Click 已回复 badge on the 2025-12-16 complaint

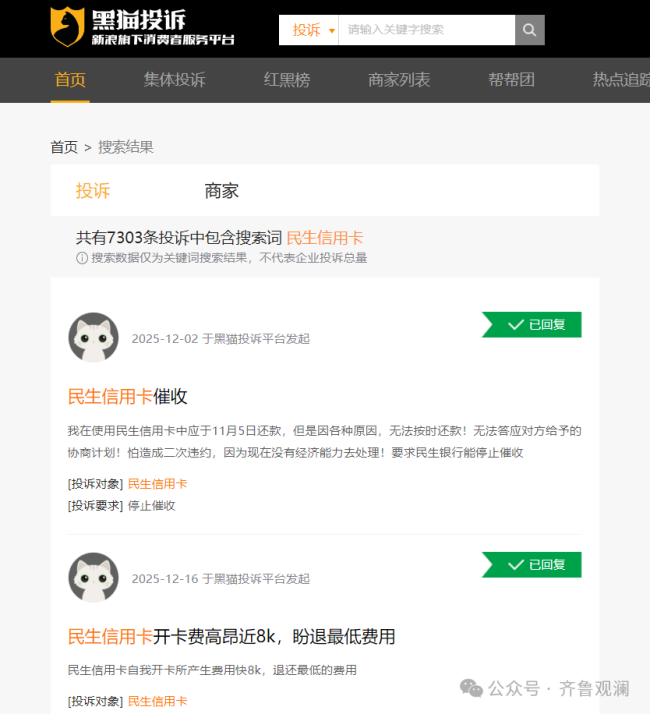click(532, 565)
